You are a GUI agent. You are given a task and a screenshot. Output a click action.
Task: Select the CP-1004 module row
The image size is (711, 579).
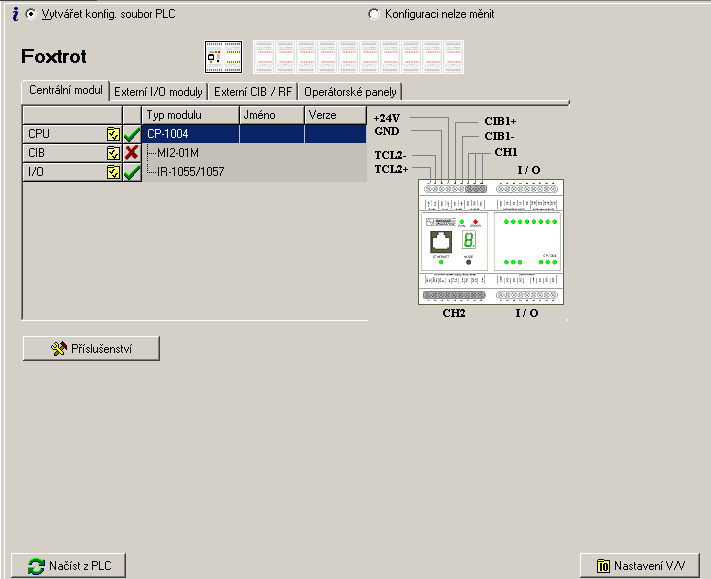pyautogui.click(x=254, y=134)
